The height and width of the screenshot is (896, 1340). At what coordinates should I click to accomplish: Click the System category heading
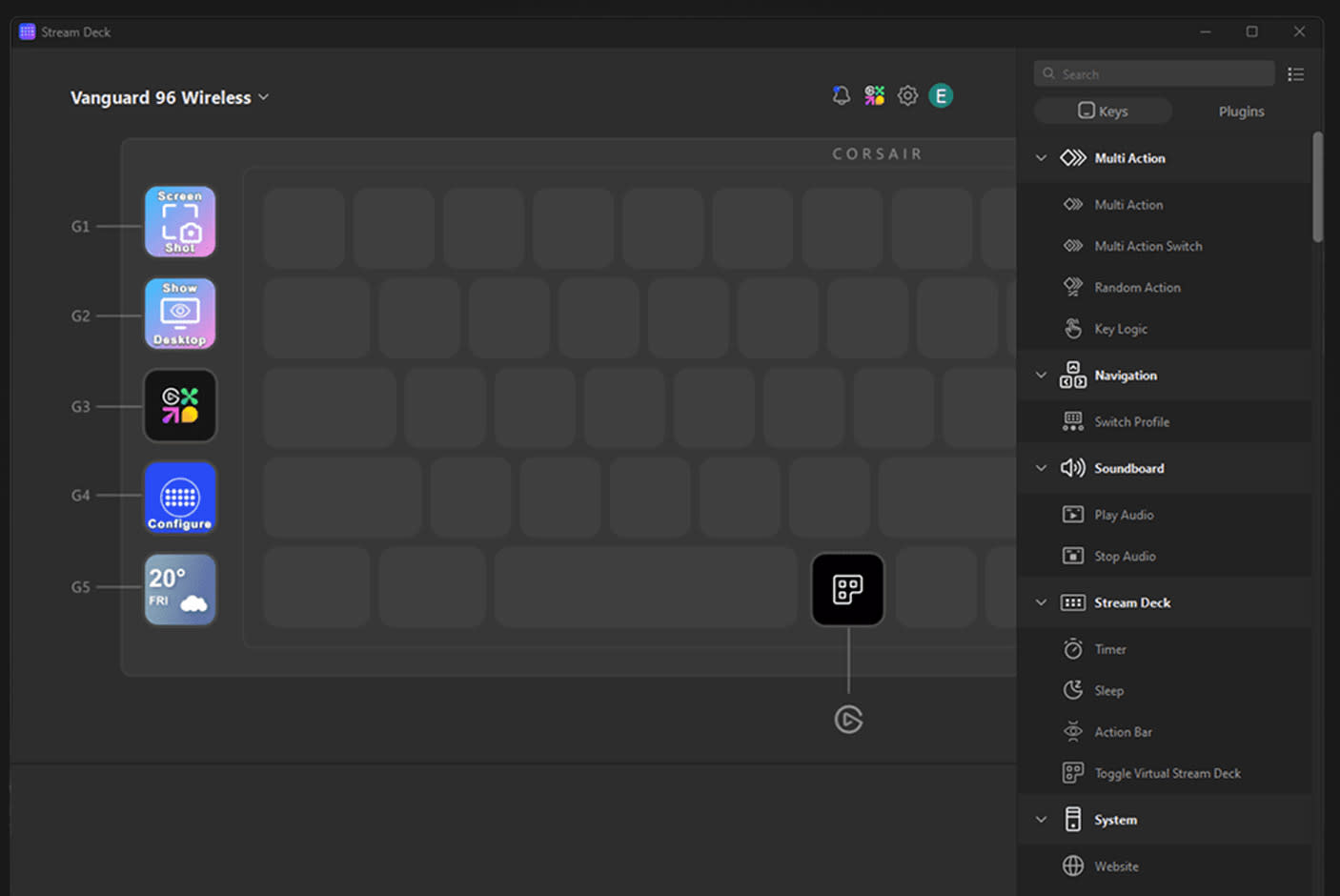point(1115,820)
